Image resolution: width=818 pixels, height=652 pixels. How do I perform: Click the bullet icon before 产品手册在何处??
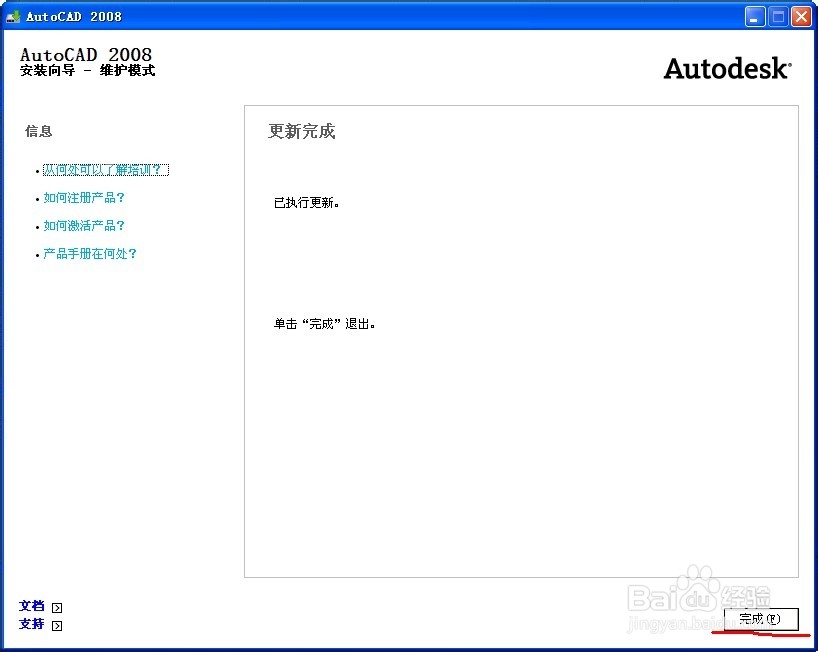(x=37, y=253)
